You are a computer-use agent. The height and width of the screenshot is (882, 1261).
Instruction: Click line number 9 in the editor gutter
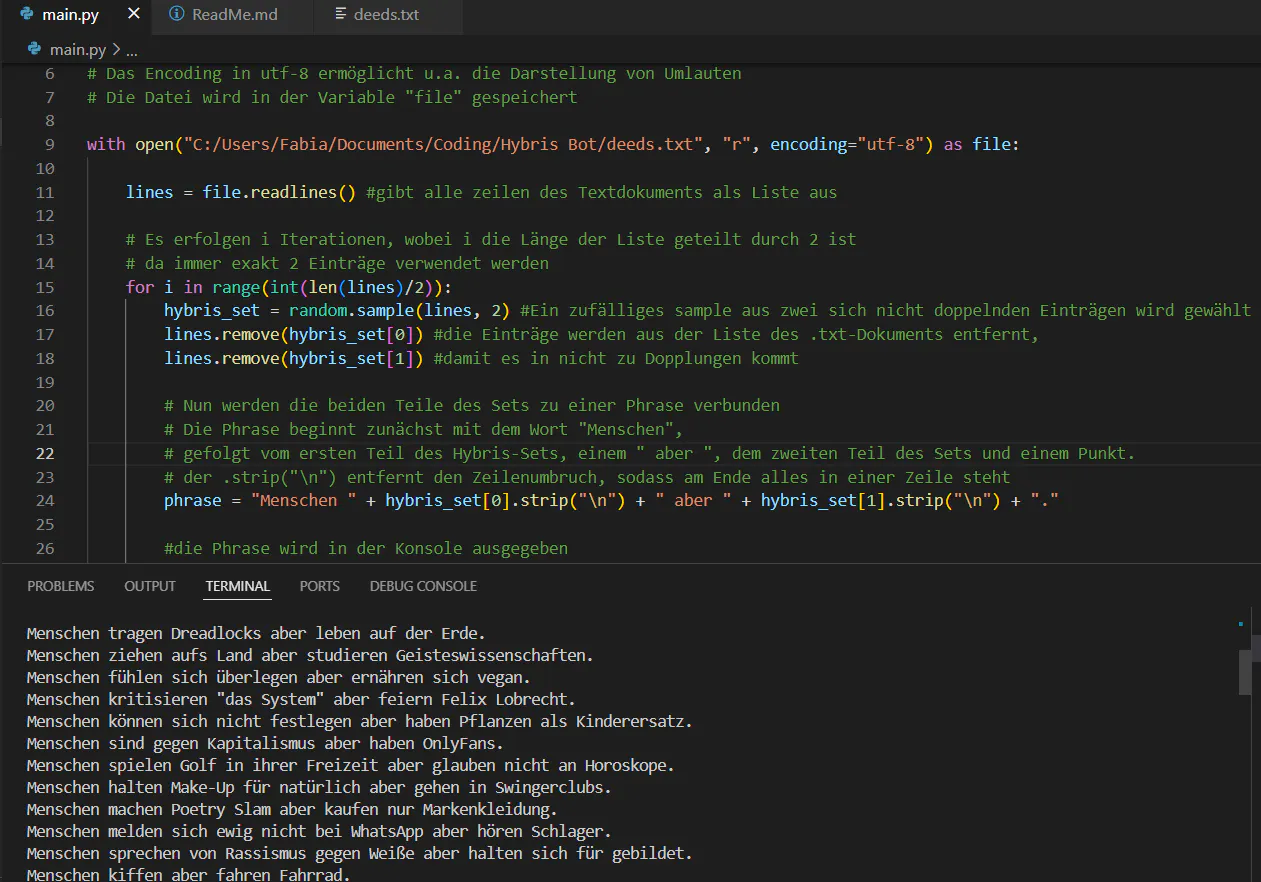tap(49, 144)
